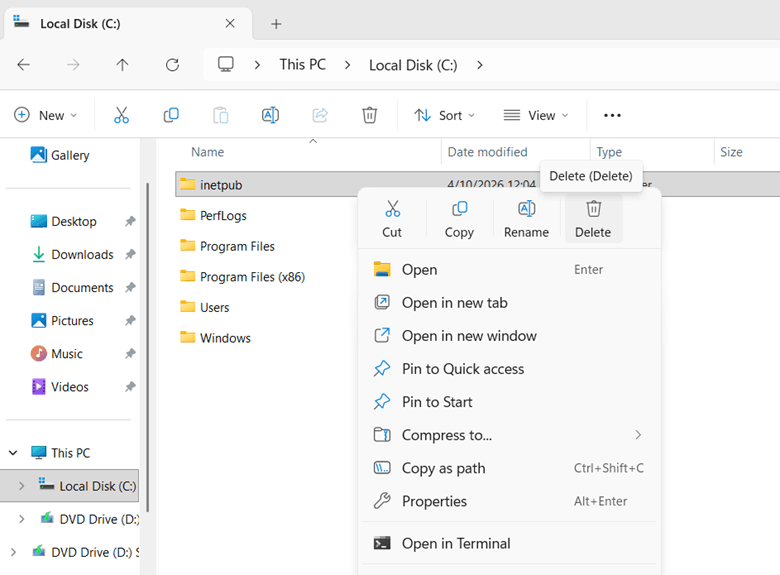The width and height of the screenshot is (780, 575).
Task: Open the See more ellipsis menu
Action: coord(612,115)
